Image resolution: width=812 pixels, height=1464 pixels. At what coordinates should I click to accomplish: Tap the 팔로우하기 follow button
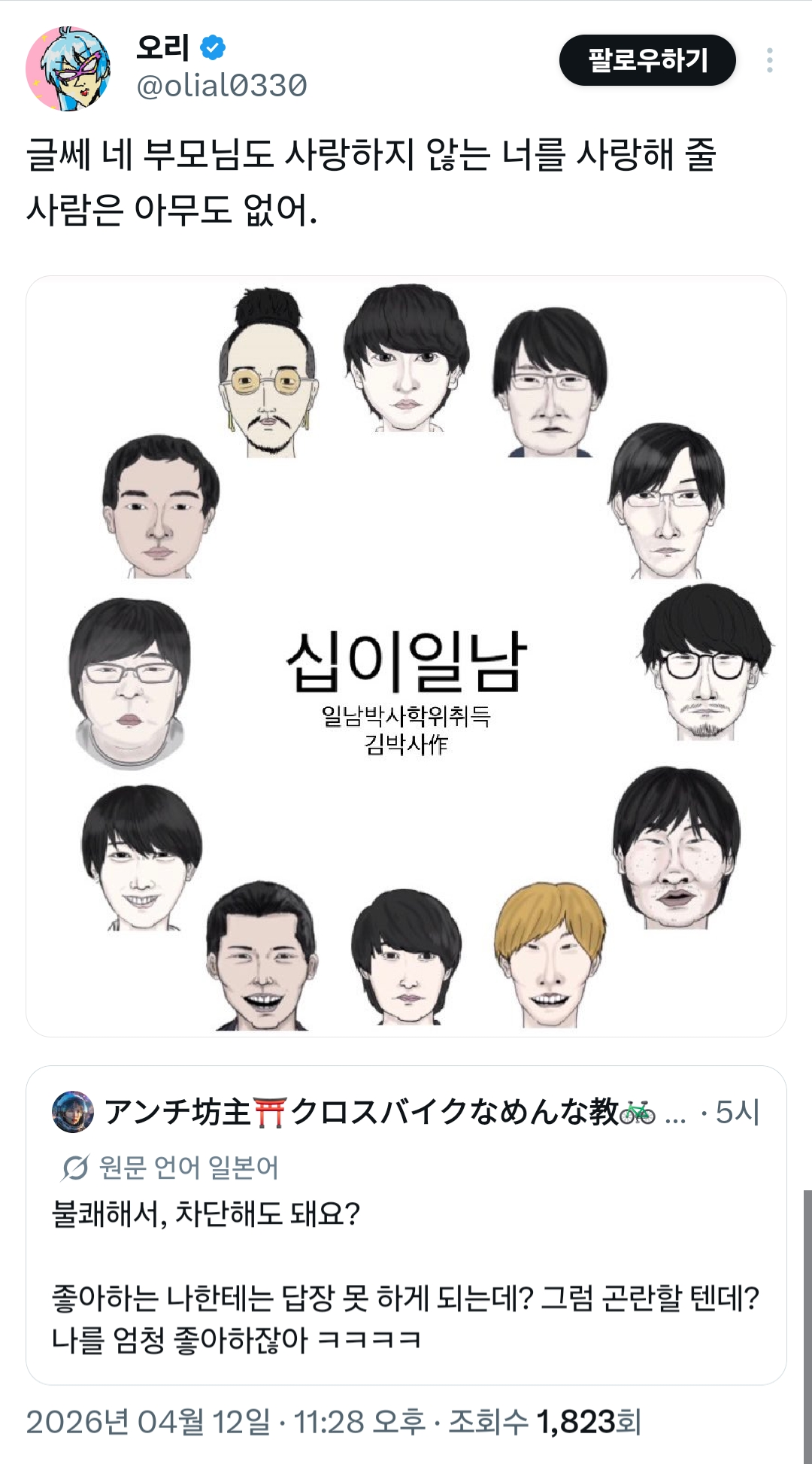tap(647, 60)
